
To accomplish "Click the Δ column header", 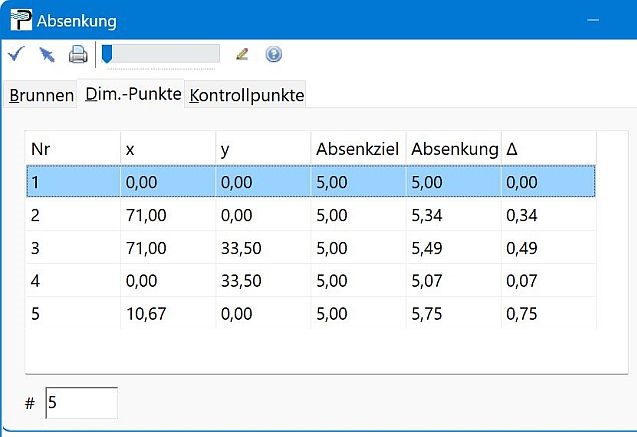I will pyautogui.click(x=548, y=149).
